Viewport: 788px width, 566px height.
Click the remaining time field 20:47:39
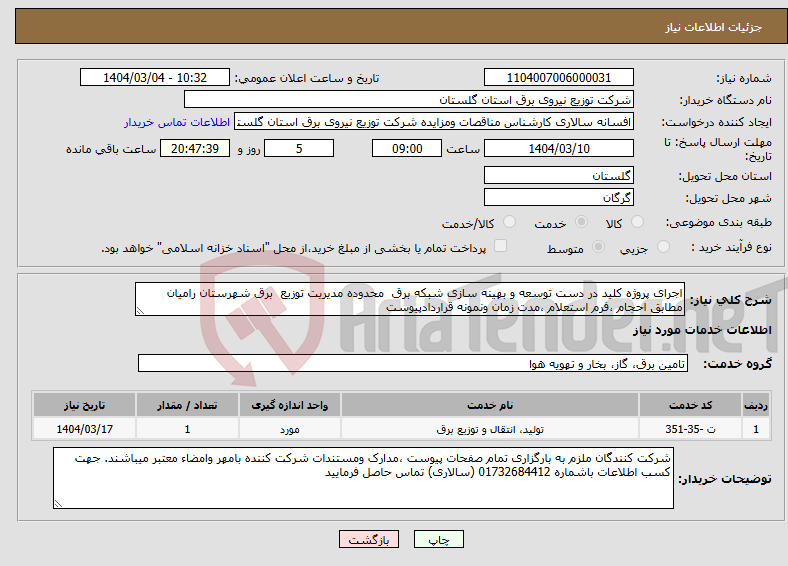195,148
